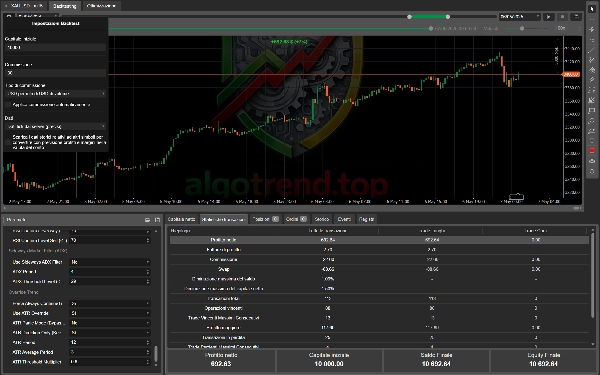Click the Commissioni input field
This screenshot has width=600, height=375.
tap(55, 73)
